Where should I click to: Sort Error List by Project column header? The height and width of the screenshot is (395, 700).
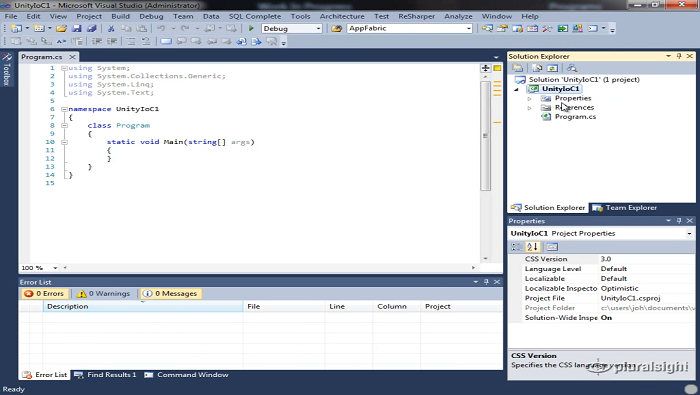click(461, 306)
